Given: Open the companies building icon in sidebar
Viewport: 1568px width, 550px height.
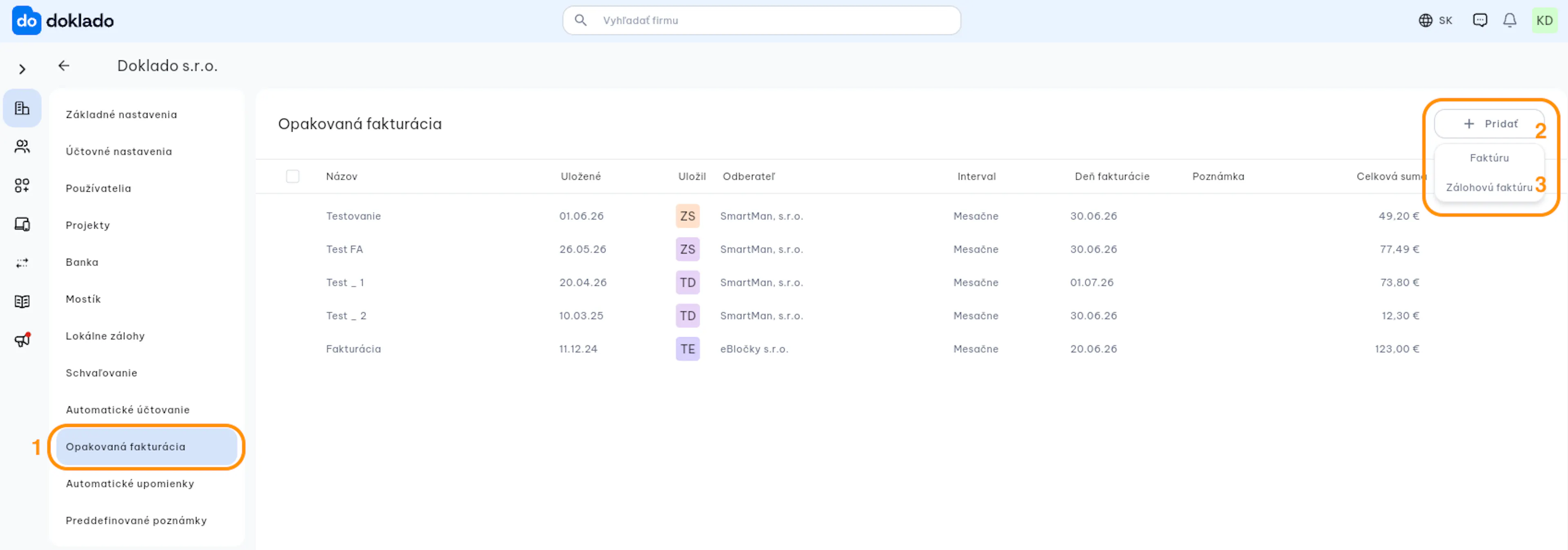Looking at the screenshot, I should pyautogui.click(x=22, y=108).
